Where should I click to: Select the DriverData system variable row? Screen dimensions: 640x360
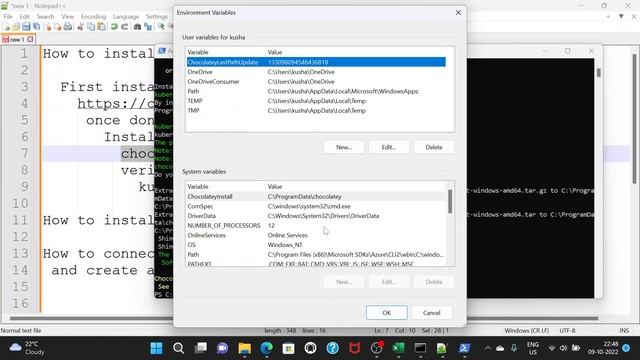(316, 216)
